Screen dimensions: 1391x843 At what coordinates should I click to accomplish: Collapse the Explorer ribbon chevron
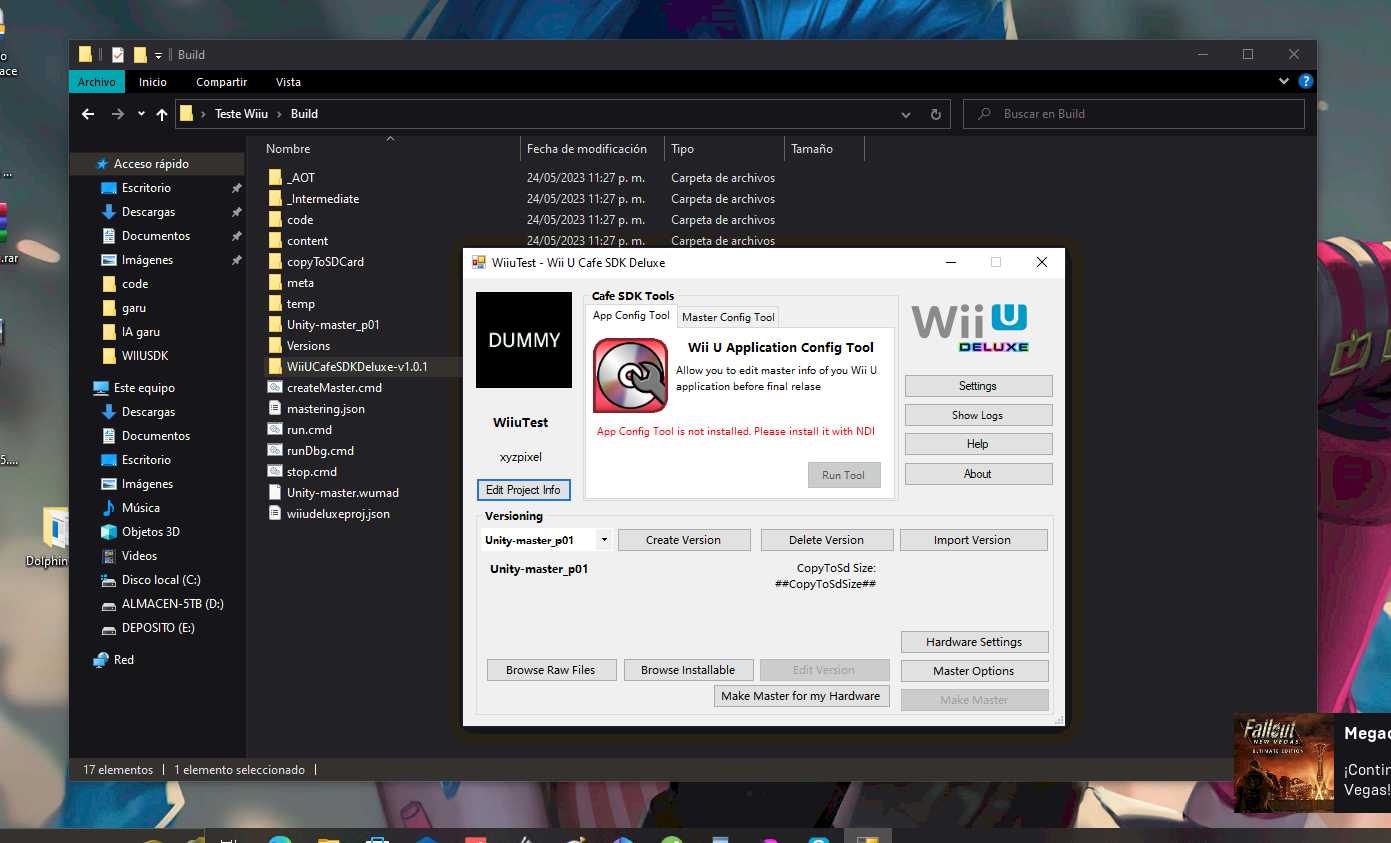coord(1284,81)
